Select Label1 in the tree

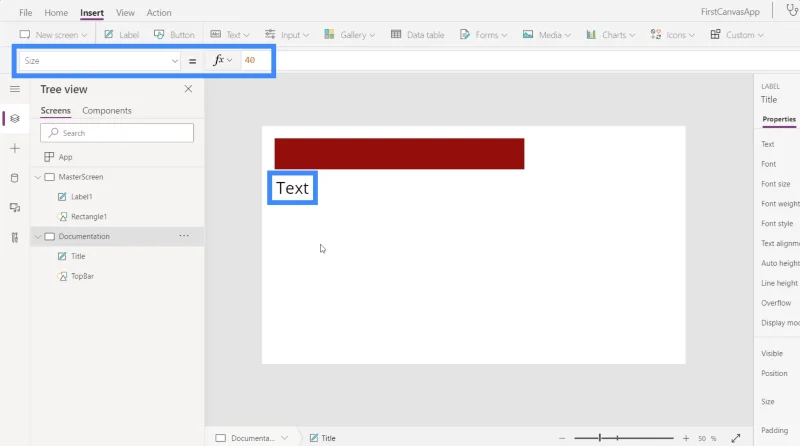click(x=82, y=197)
